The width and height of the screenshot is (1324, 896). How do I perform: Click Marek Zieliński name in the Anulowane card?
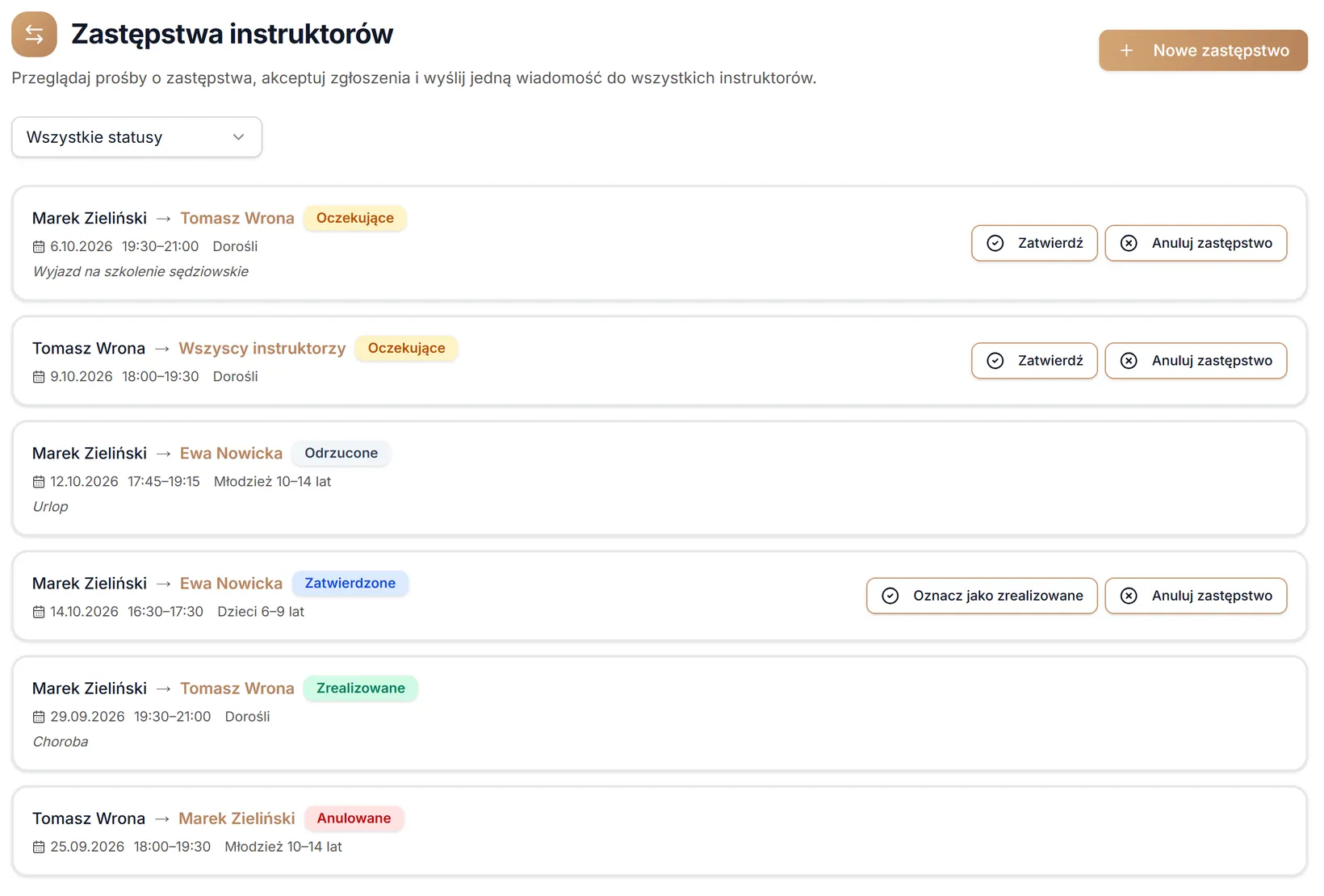pos(237,819)
